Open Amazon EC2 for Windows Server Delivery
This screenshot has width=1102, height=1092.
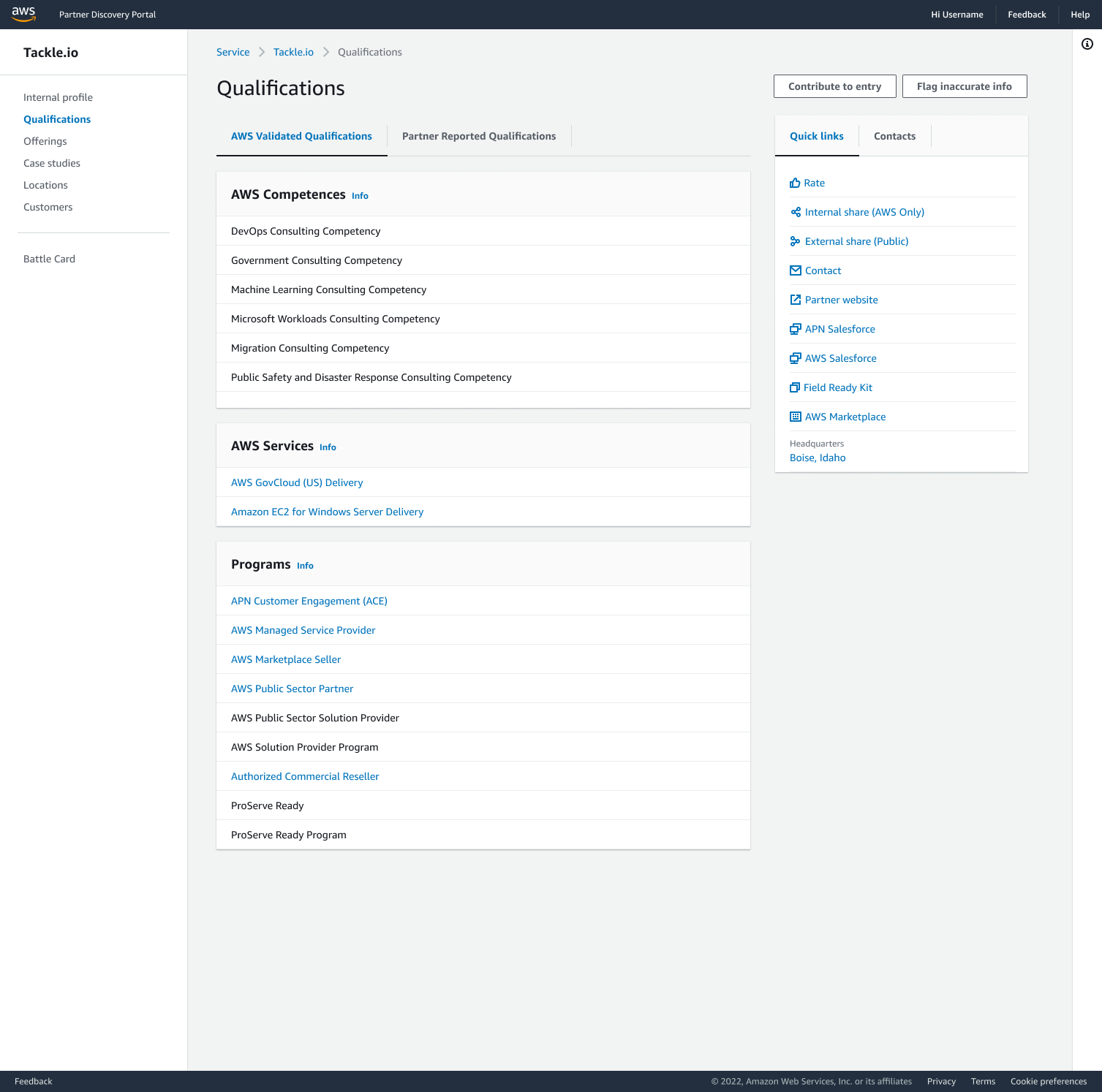[x=327, y=512]
